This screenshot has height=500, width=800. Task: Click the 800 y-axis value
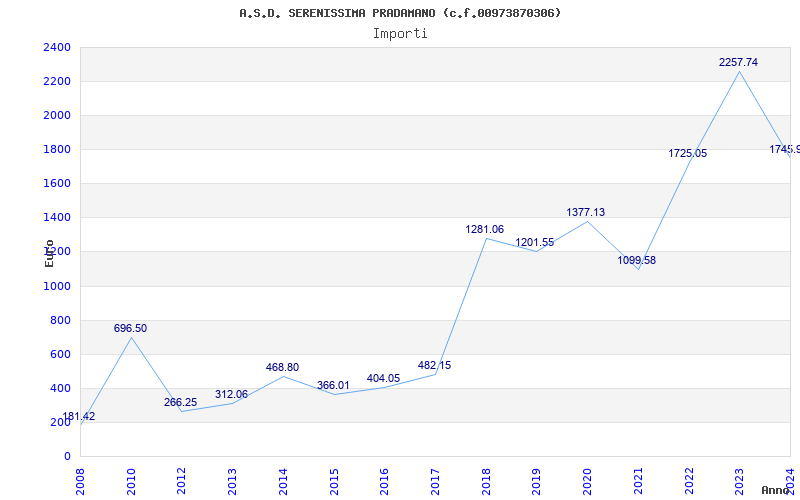pos(61,320)
